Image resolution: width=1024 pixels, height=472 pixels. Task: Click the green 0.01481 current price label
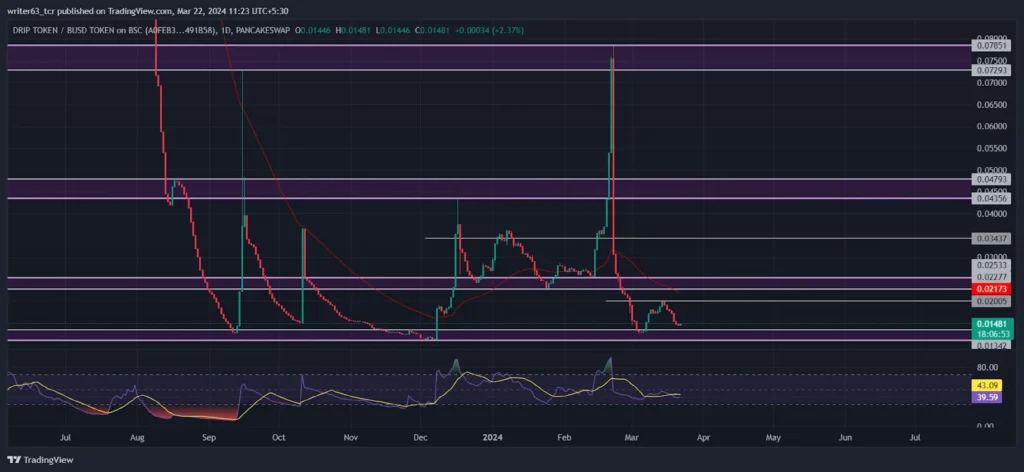(x=991, y=324)
